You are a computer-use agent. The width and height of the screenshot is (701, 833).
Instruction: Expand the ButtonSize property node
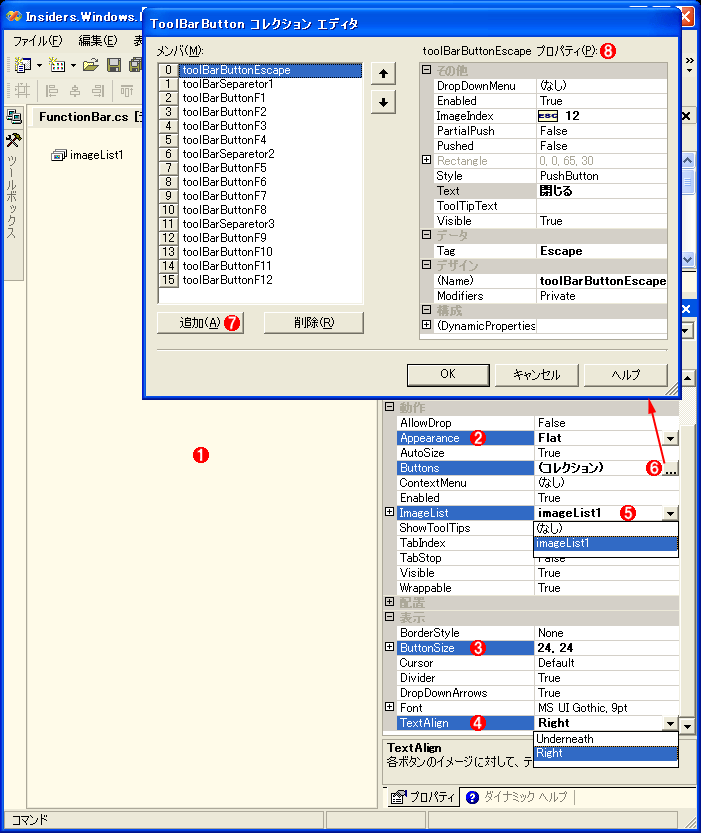coord(389,647)
